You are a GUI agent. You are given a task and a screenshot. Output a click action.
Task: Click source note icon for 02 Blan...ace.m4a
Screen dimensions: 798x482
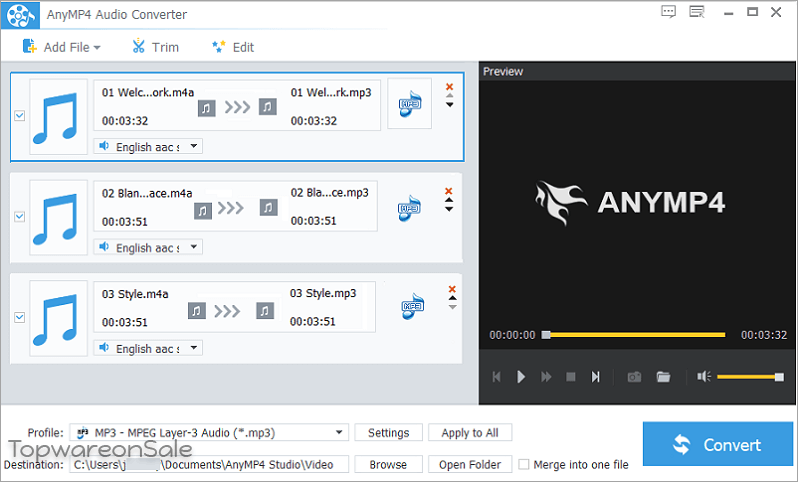(203, 211)
